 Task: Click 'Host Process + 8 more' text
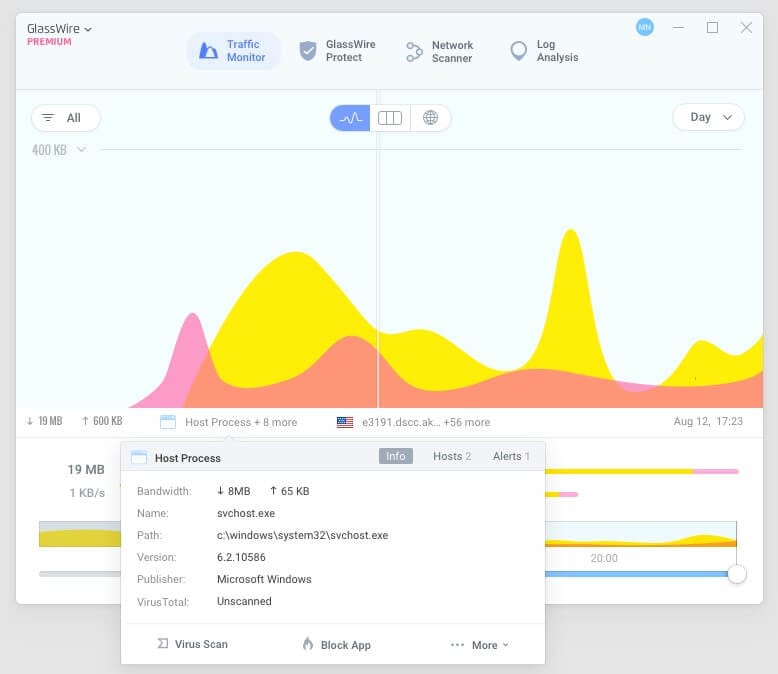pyautogui.click(x=241, y=422)
